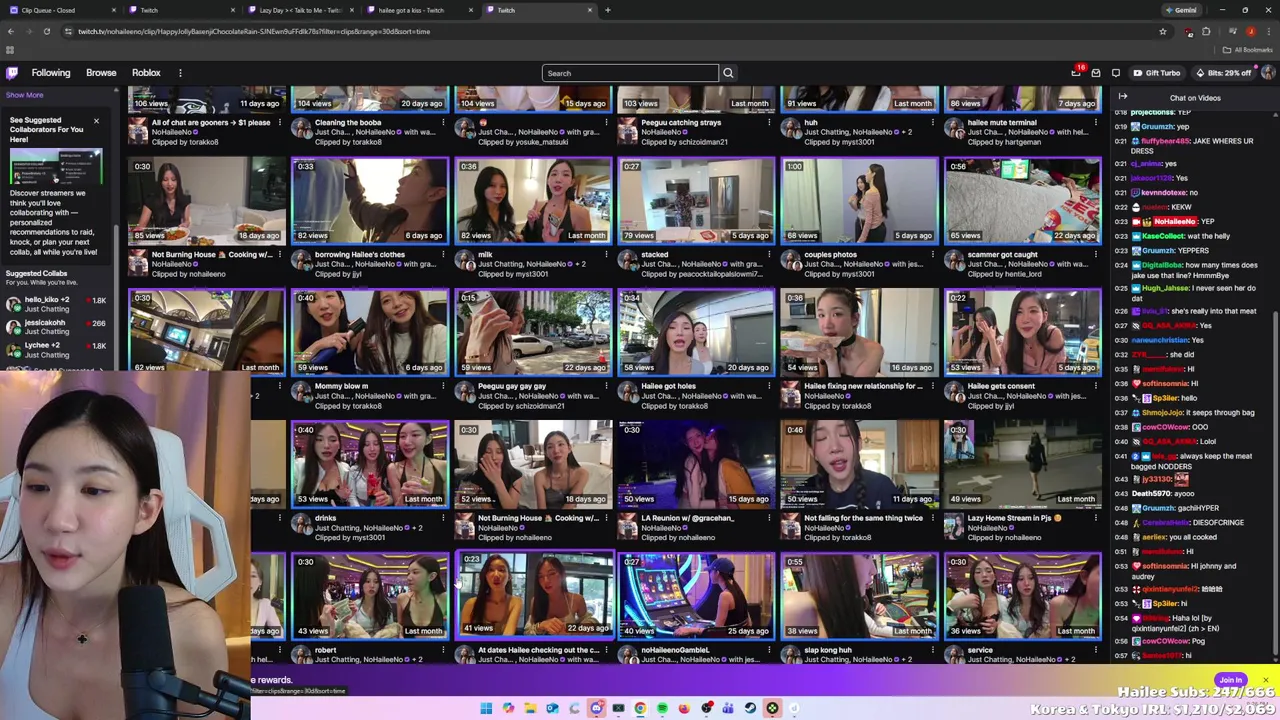Open 'borrowing Hailee's clothes' clip thumbnail
This screenshot has height=720, width=1280.
coord(370,201)
